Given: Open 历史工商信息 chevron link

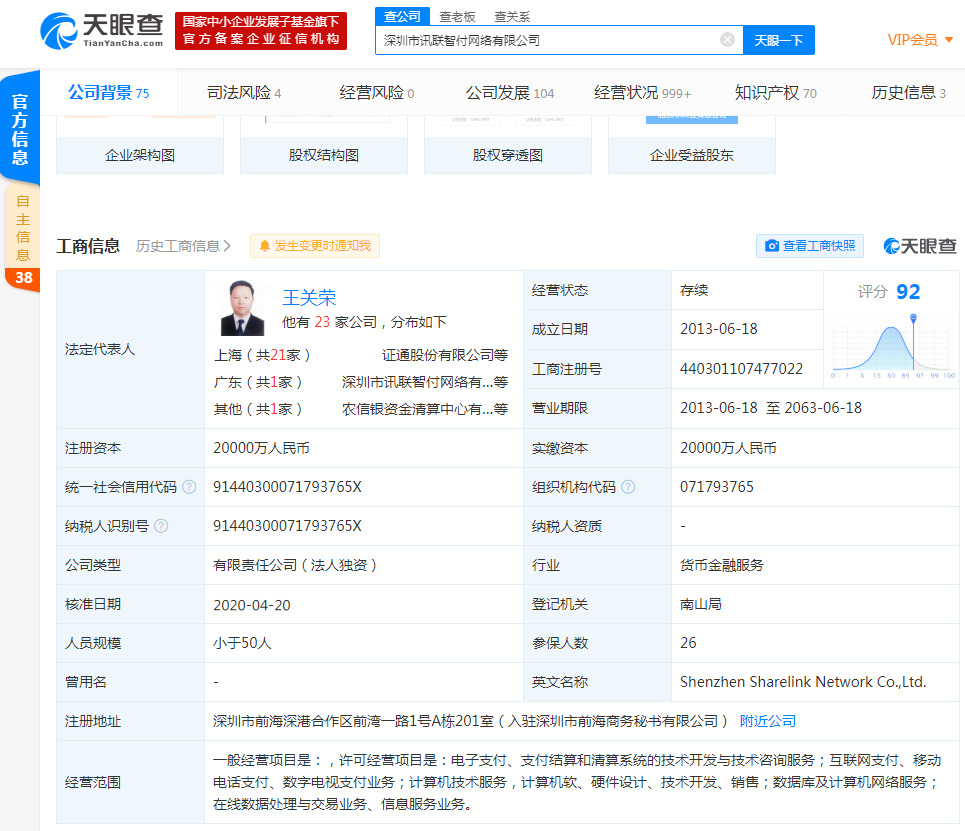Looking at the screenshot, I should (183, 246).
